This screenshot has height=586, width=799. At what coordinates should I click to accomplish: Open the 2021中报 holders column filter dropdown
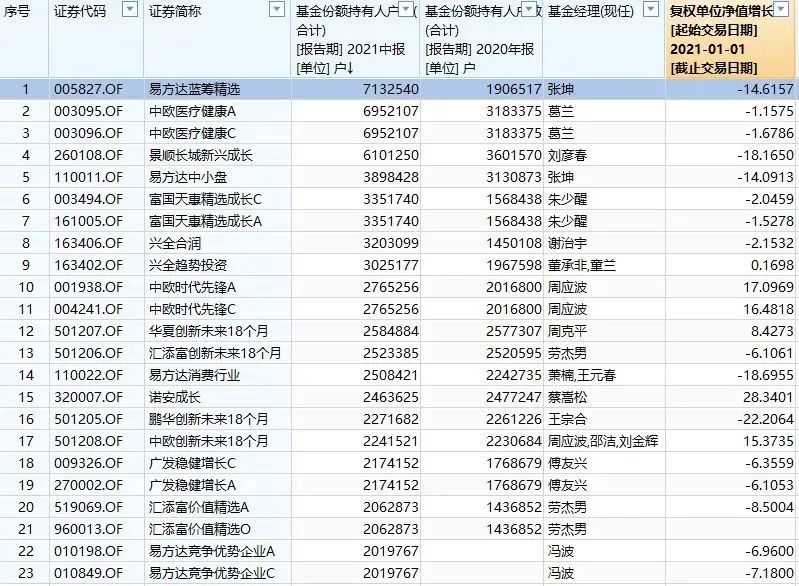click(x=406, y=9)
